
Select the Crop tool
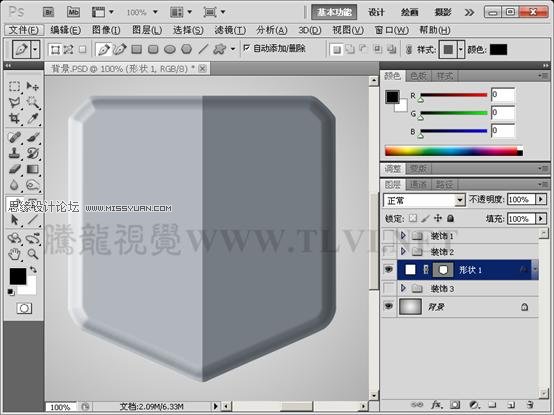[14, 118]
